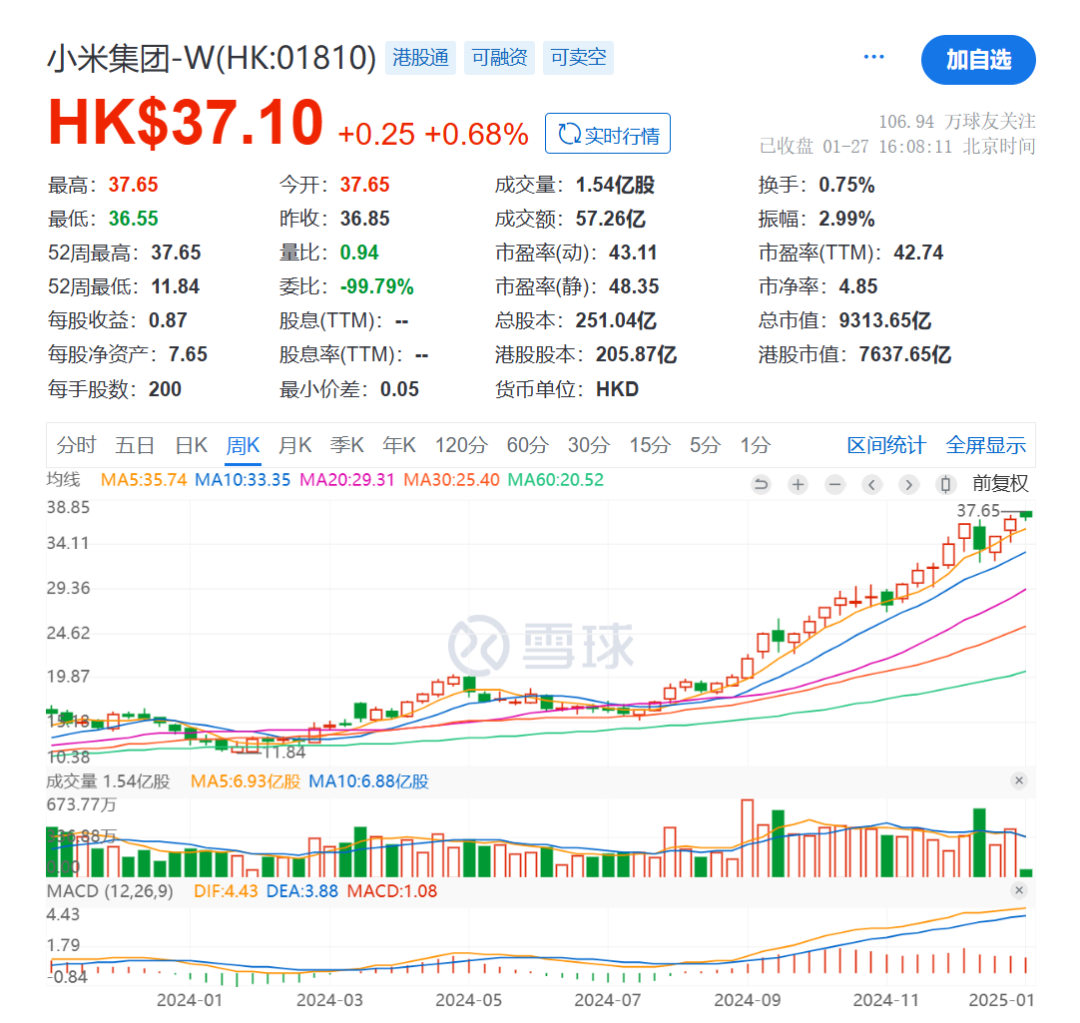Click the 成交额 57.26亿 value
Image resolution: width=1080 pixels, height=1023 pixels.
coord(610,218)
